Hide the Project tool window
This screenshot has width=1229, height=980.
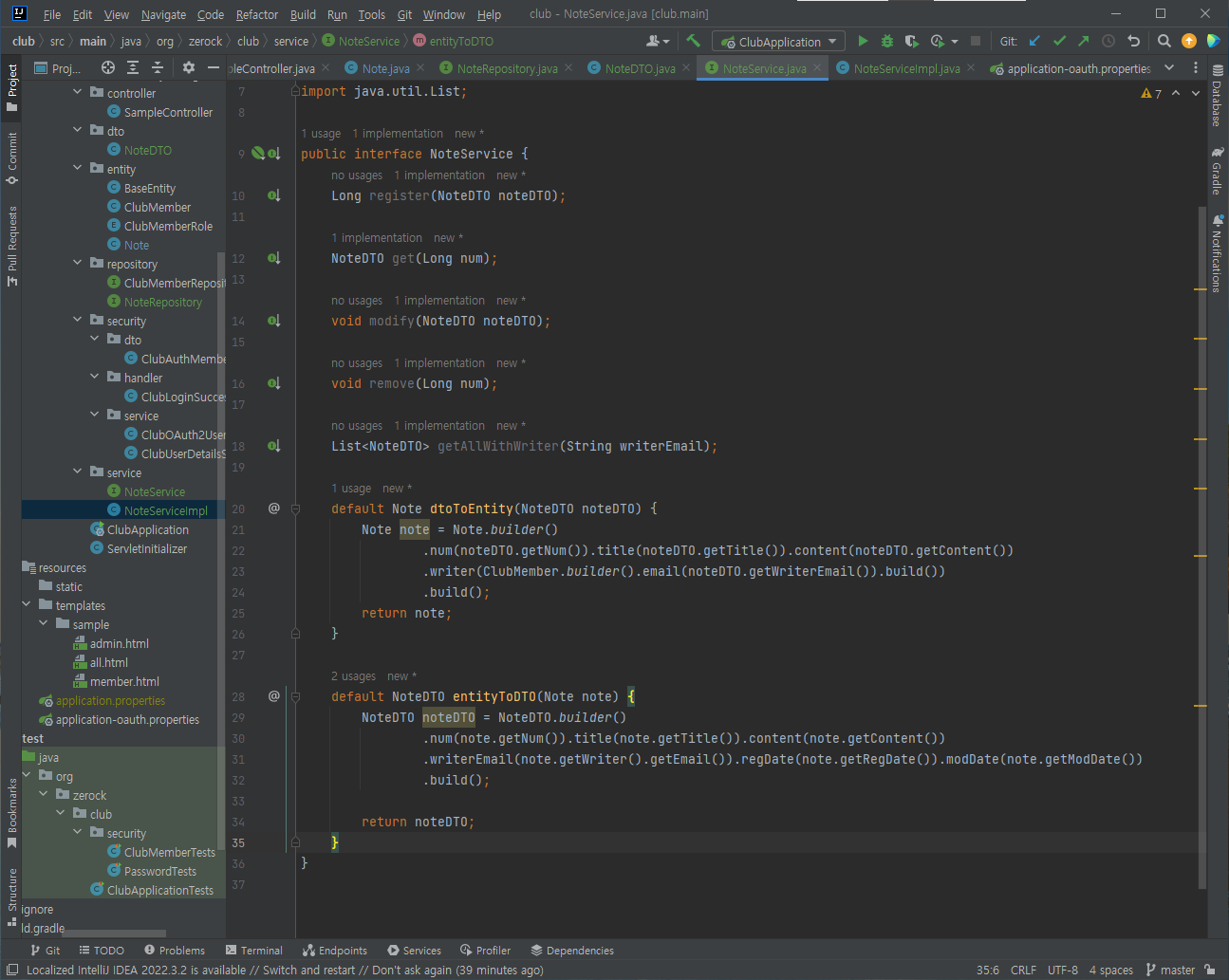pos(214,67)
